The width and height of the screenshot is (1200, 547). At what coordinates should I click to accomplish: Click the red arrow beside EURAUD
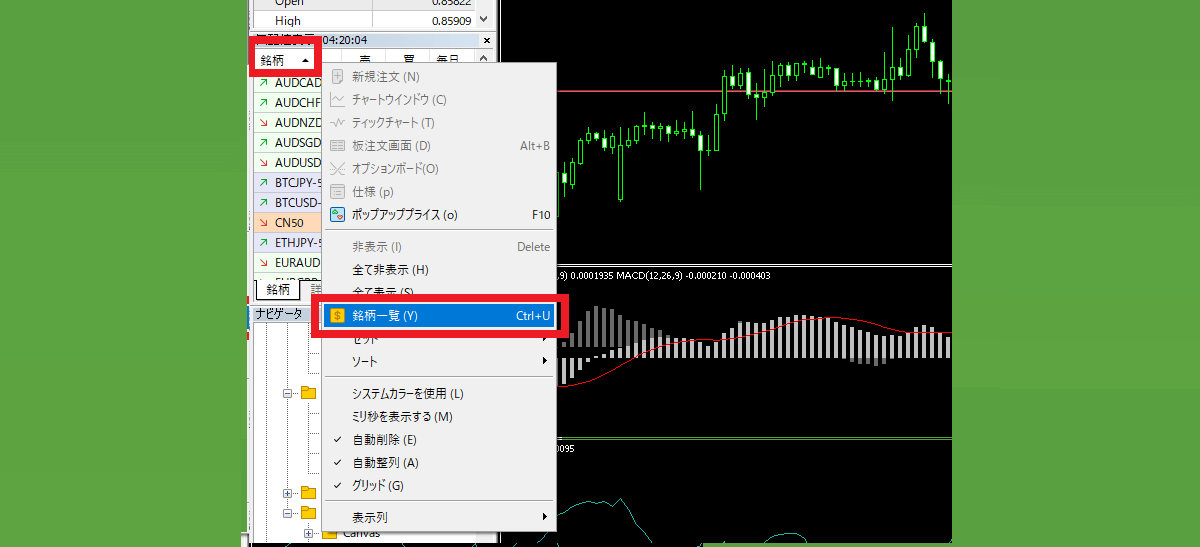coord(262,263)
